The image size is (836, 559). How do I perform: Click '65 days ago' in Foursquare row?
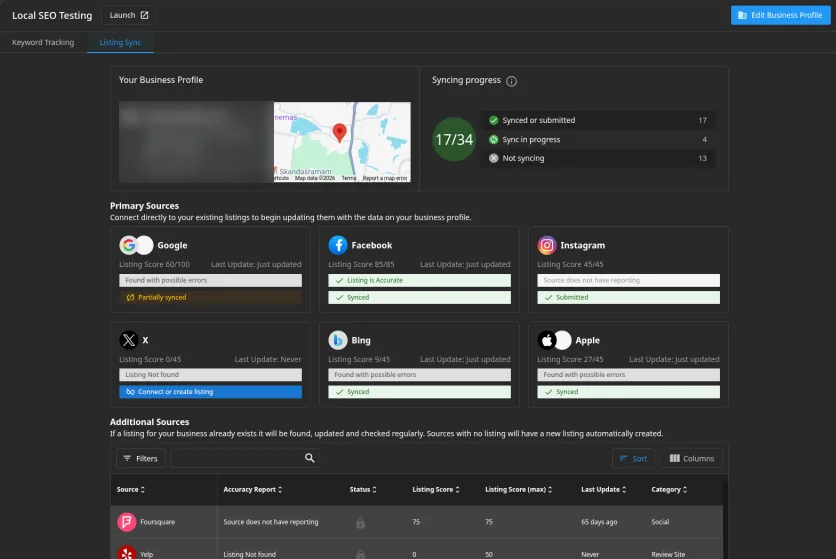tap(599, 522)
